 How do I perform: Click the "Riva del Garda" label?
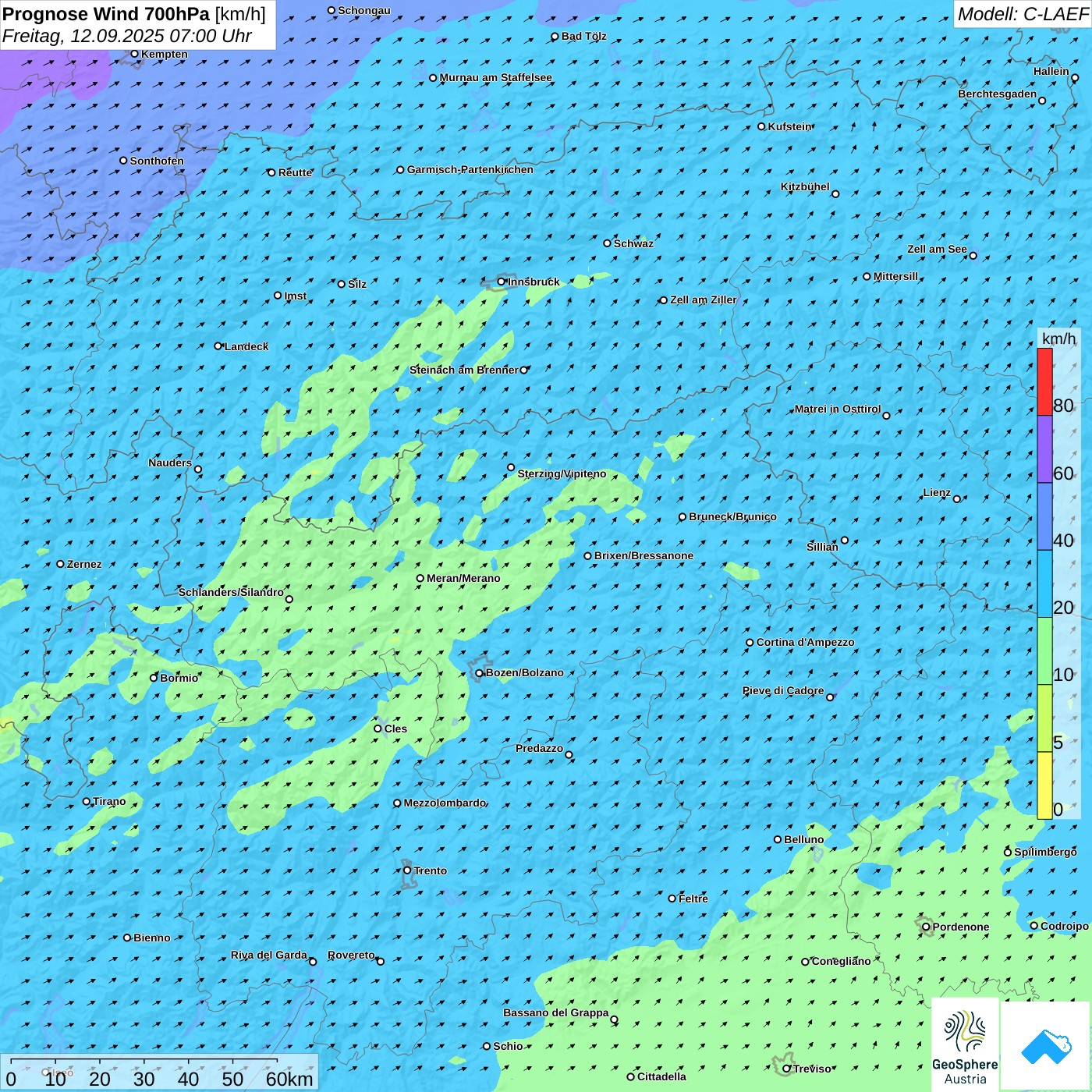[x=269, y=955]
